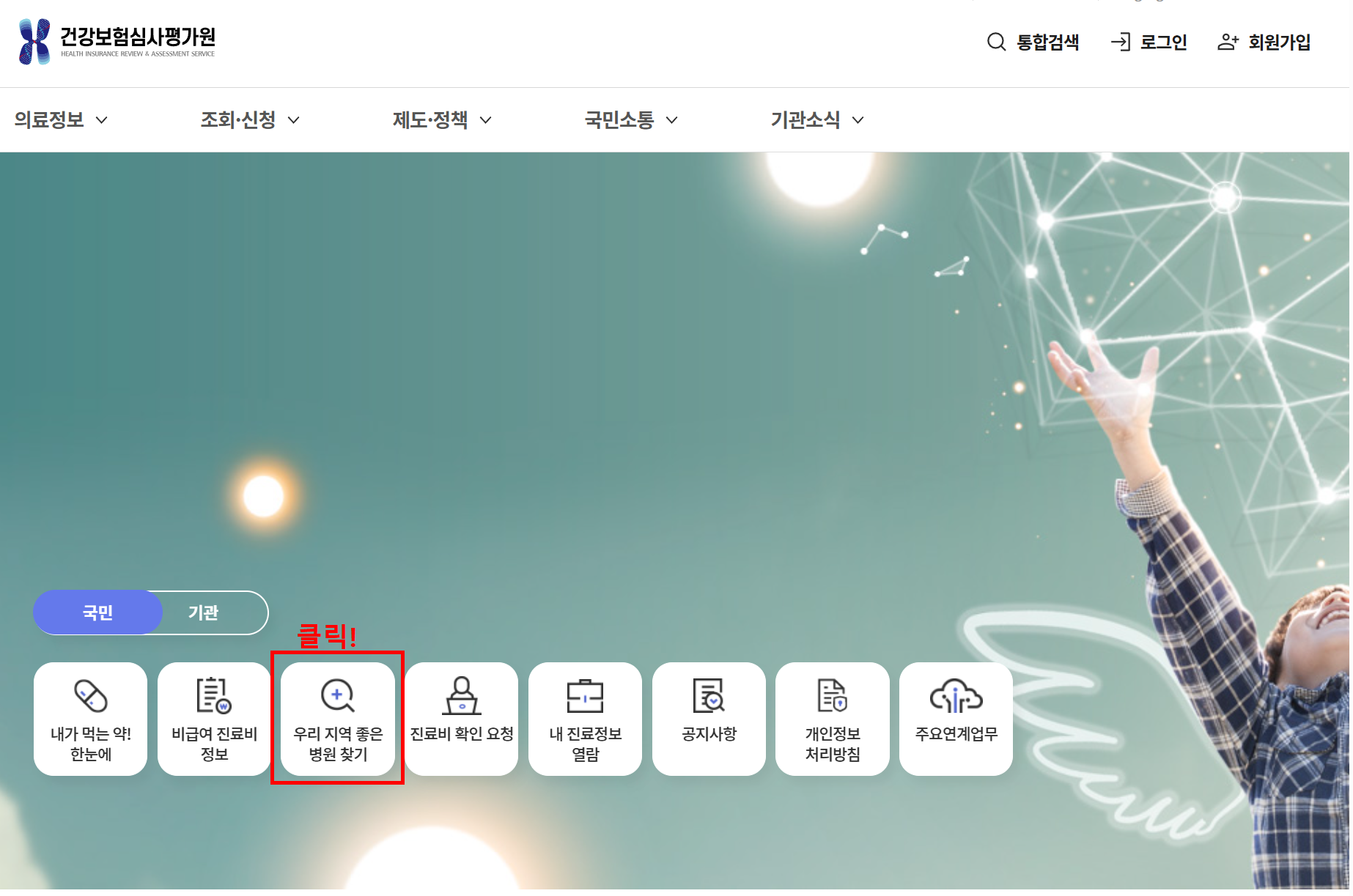Viewport: 1353px width, 896px height.
Task: Expand the 의료정보 menu chevron
Action: [x=102, y=120]
